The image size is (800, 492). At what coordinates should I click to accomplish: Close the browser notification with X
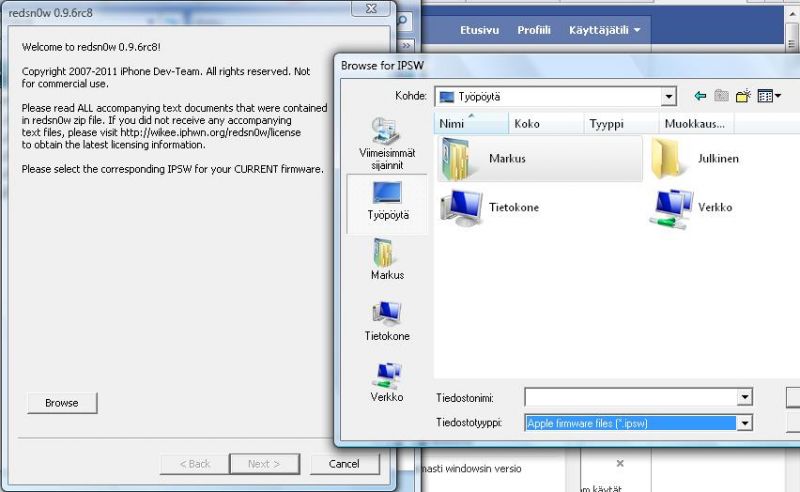click(x=620, y=463)
